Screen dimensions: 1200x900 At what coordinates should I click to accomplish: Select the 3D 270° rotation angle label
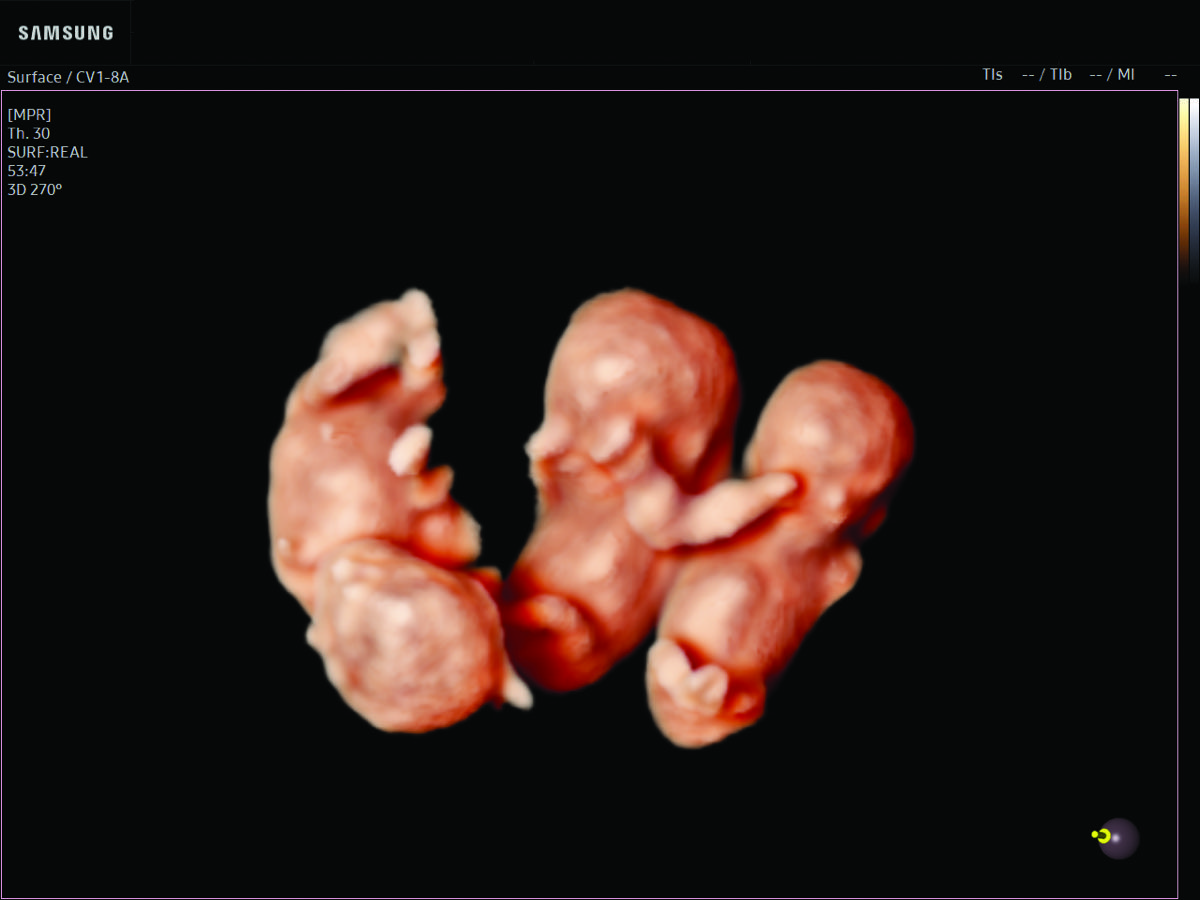(35, 189)
